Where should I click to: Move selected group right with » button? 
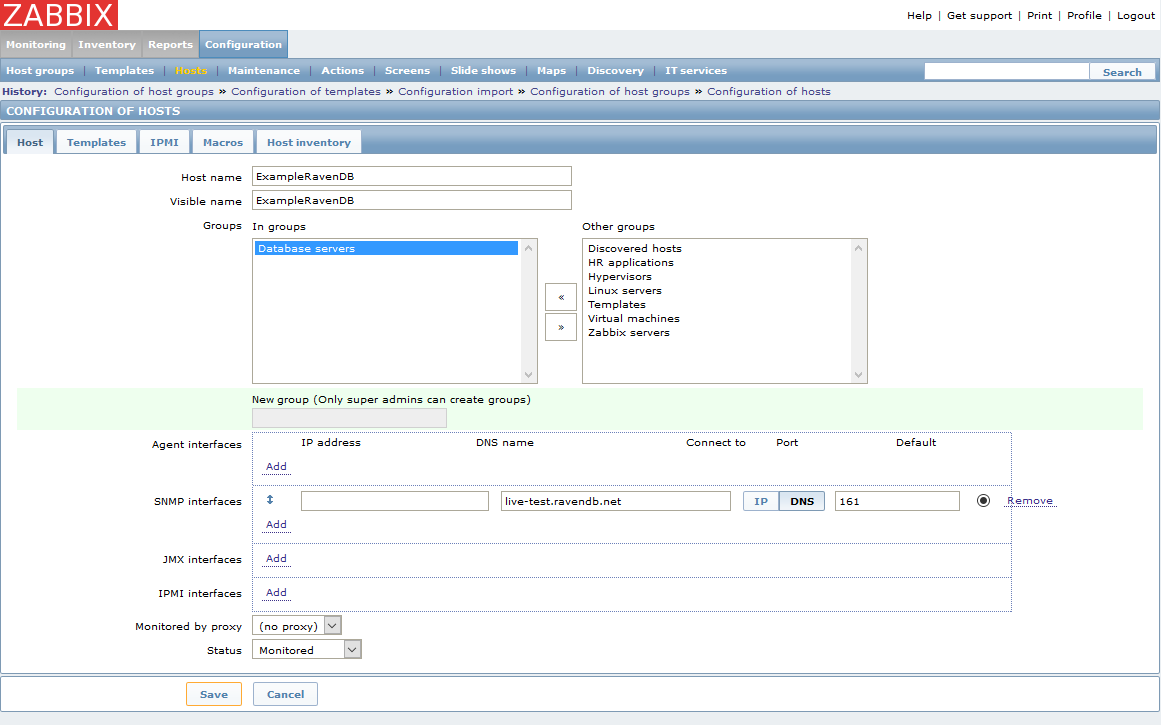tap(561, 327)
